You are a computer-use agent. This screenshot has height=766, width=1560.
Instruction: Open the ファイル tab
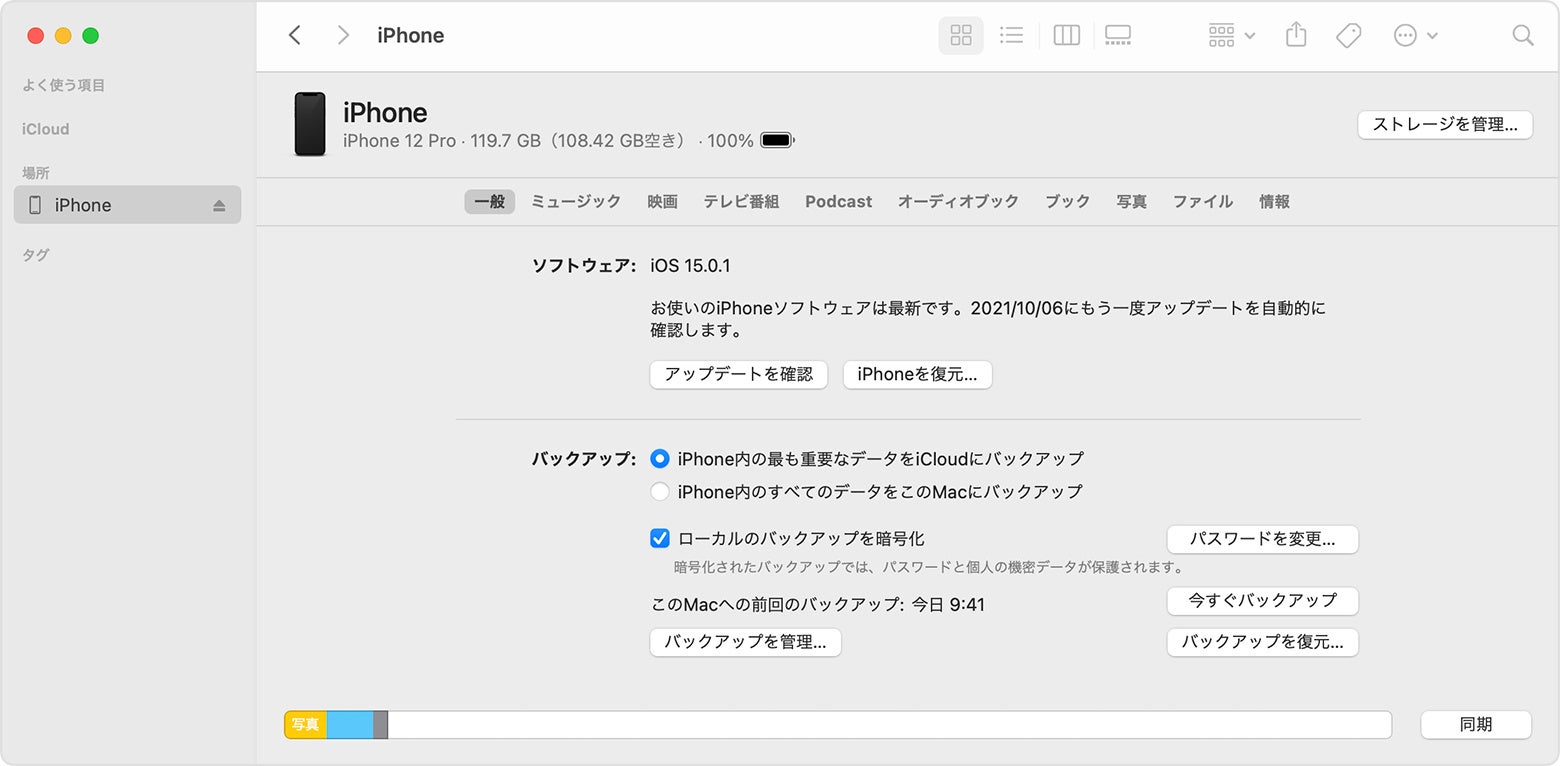[x=1203, y=202]
